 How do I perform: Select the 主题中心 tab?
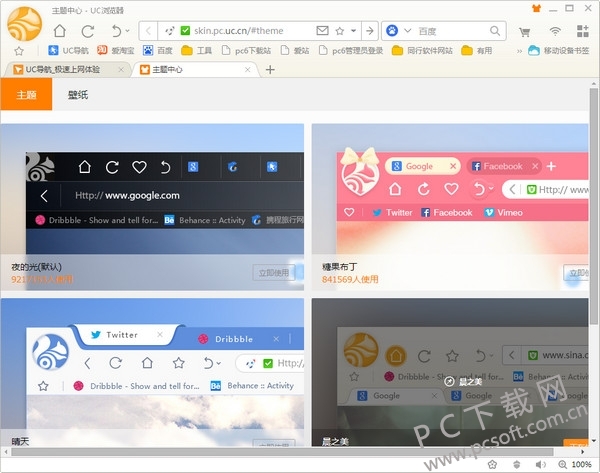coord(195,69)
